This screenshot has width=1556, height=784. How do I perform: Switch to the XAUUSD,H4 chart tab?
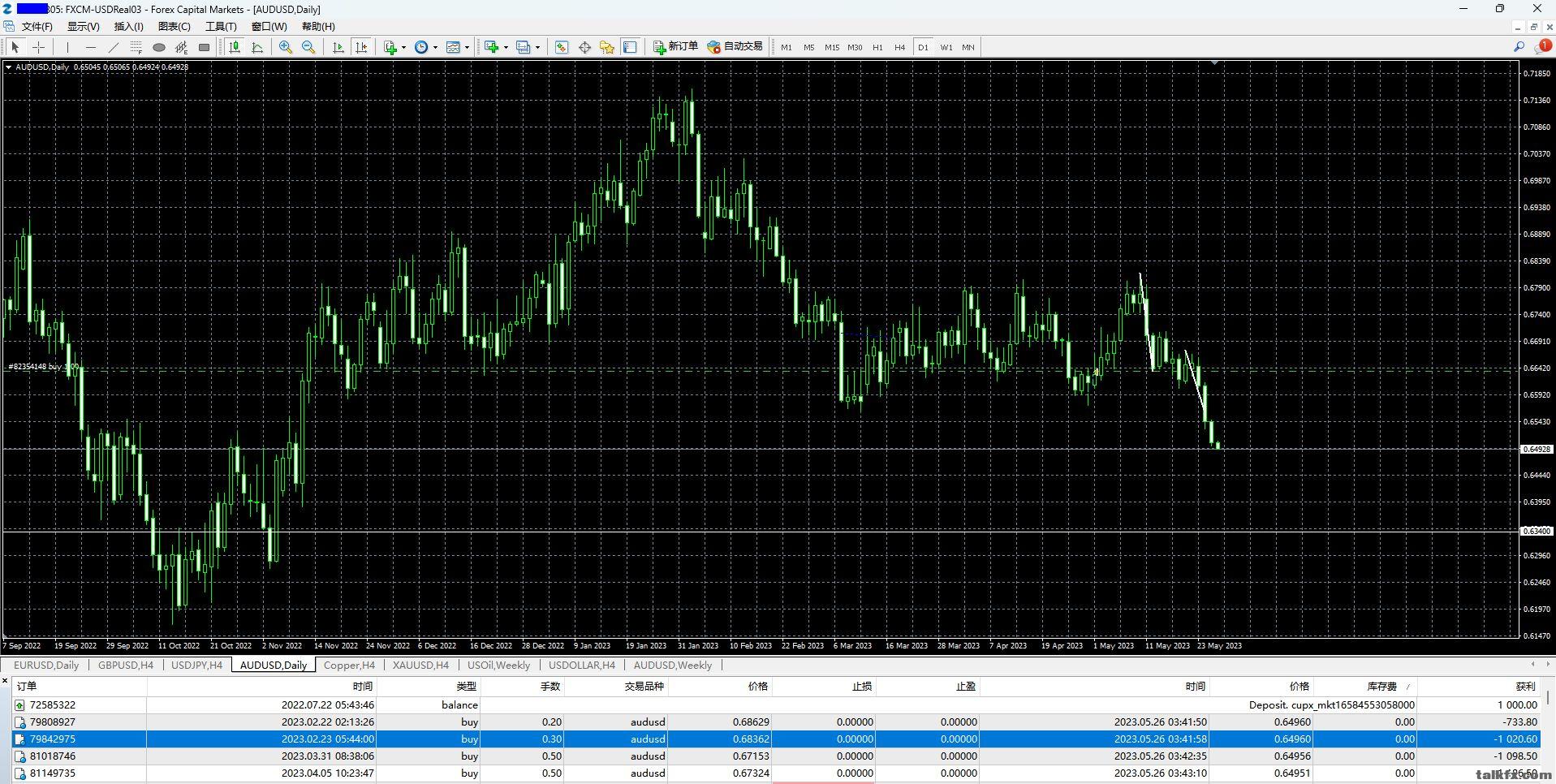click(x=420, y=665)
